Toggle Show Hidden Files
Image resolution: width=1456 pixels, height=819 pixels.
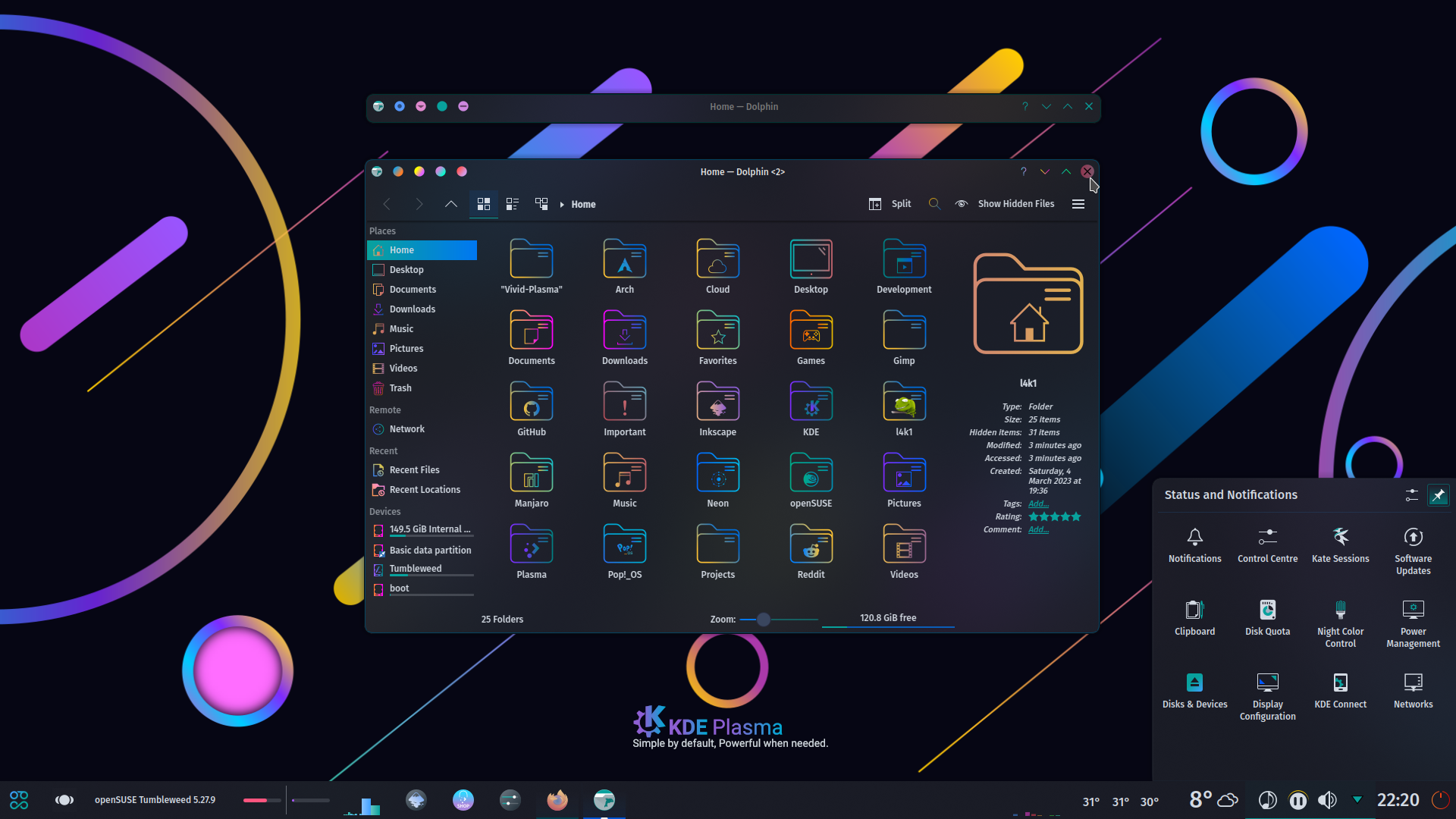(x=1005, y=204)
